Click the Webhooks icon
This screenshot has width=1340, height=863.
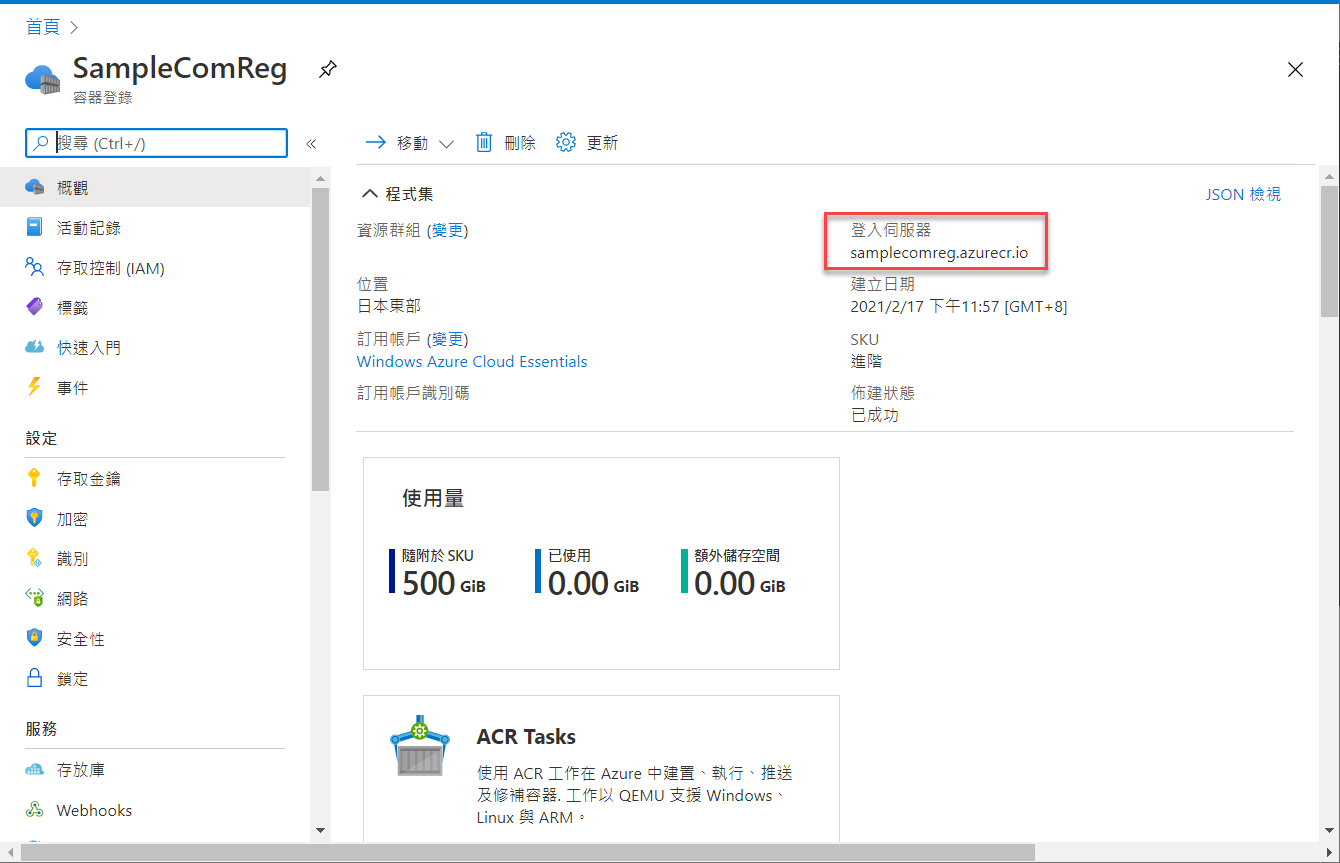(35, 810)
